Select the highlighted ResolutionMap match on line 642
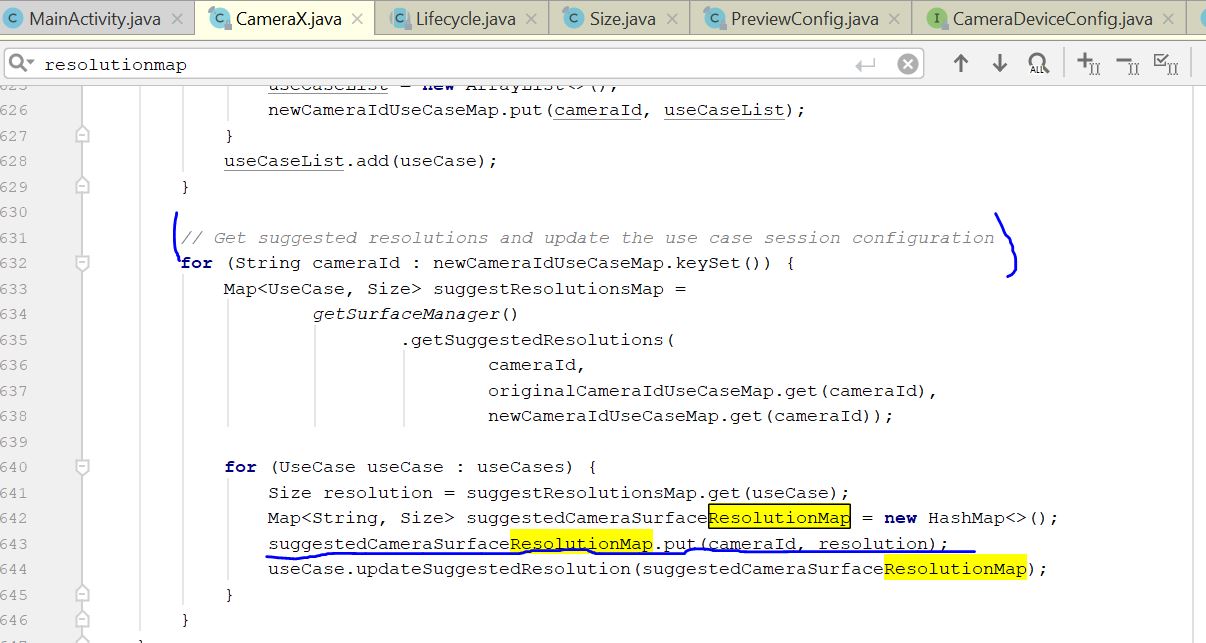The image size is (1206, 643). point(780,518)
